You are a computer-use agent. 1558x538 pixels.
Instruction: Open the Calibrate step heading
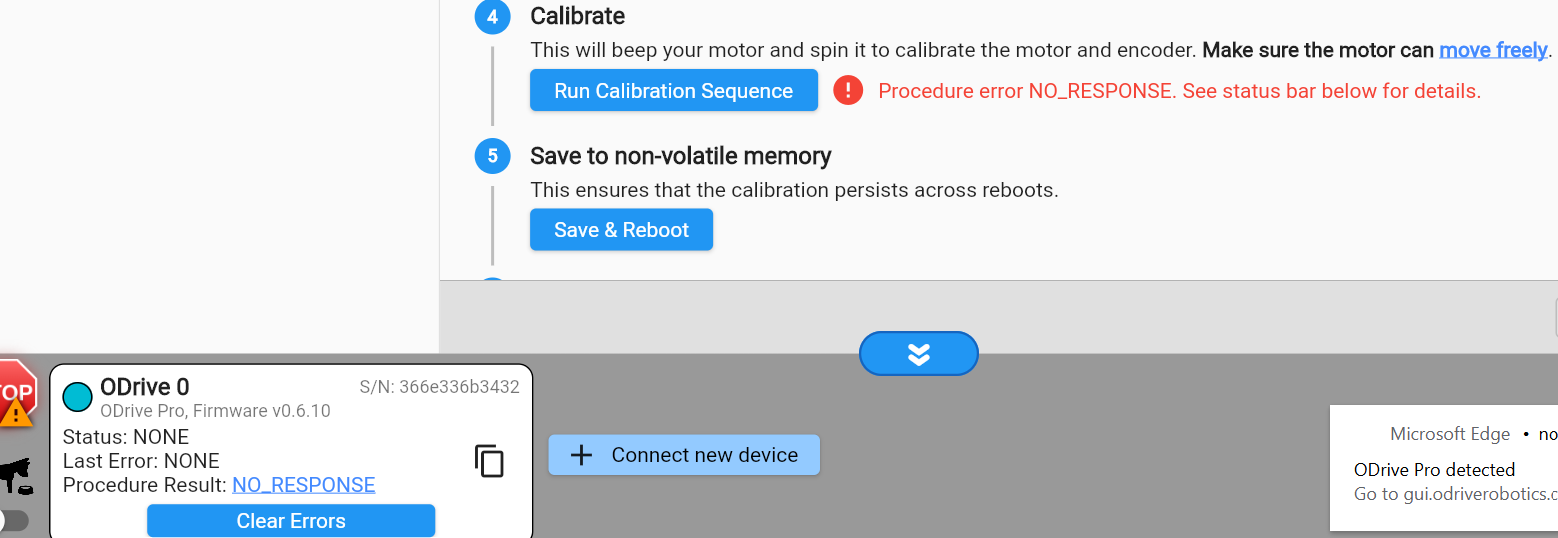578,16
